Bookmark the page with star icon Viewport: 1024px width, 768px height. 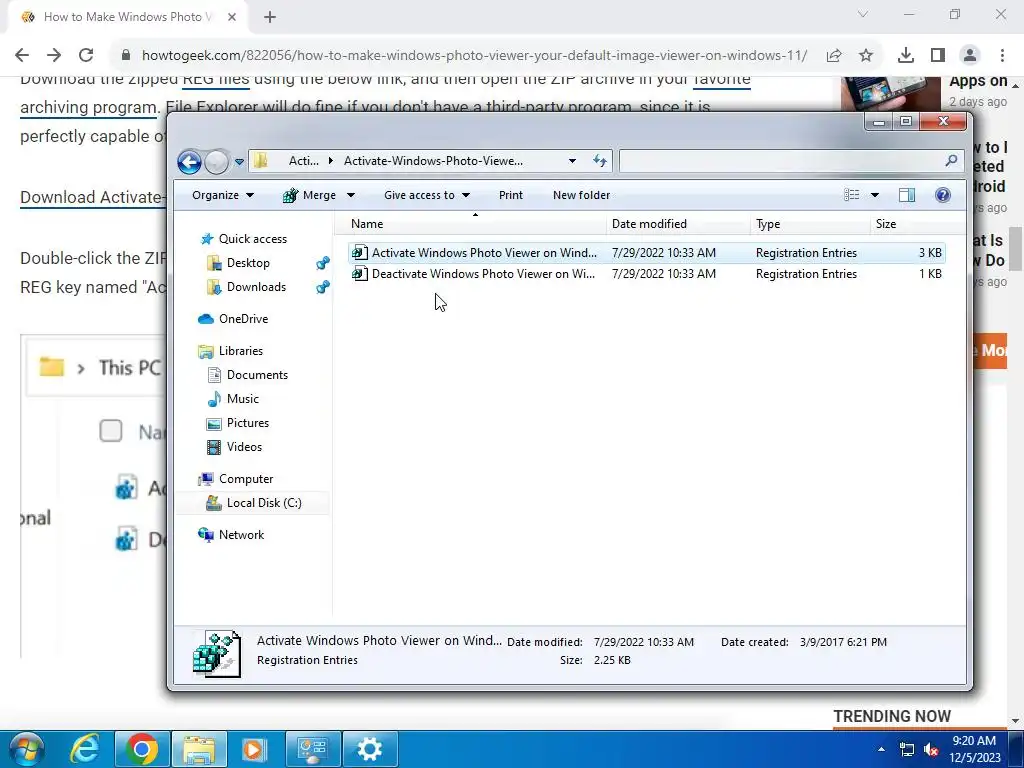point(866,56)
